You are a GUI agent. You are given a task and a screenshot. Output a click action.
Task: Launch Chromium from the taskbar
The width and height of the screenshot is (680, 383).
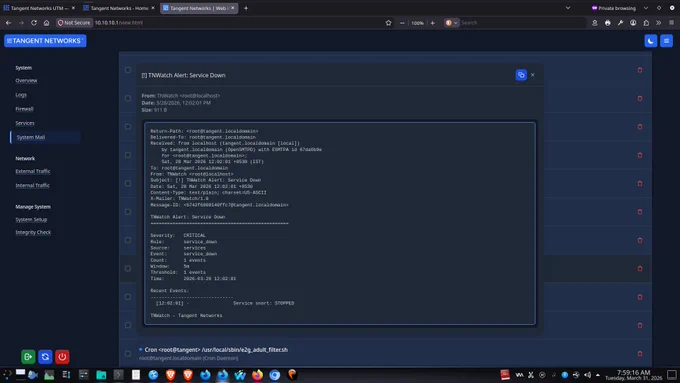coord(275,375)
